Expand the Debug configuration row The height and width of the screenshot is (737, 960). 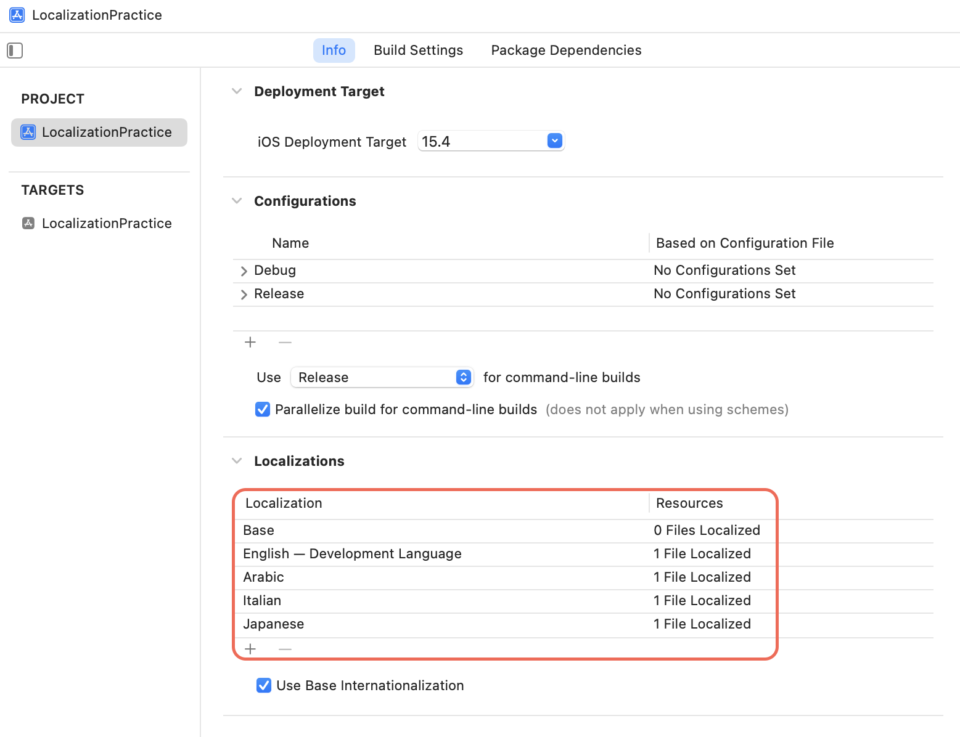(243, 270)
